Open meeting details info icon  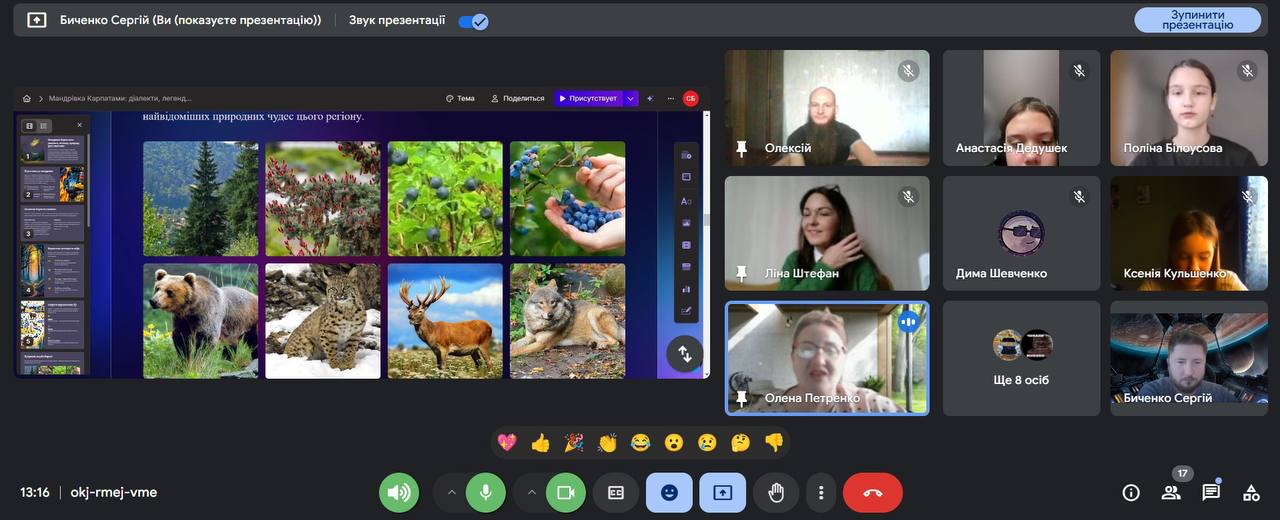(1131, 492)
